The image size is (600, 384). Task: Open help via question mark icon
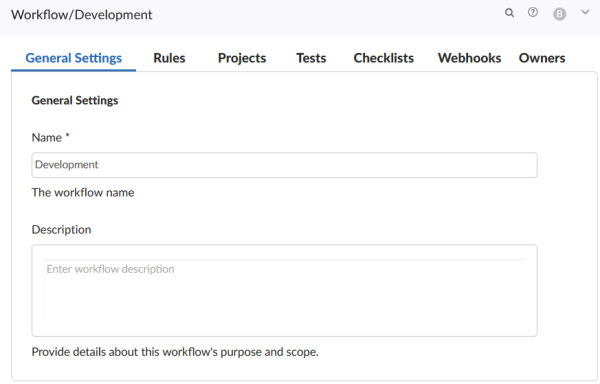click(533, 13)
